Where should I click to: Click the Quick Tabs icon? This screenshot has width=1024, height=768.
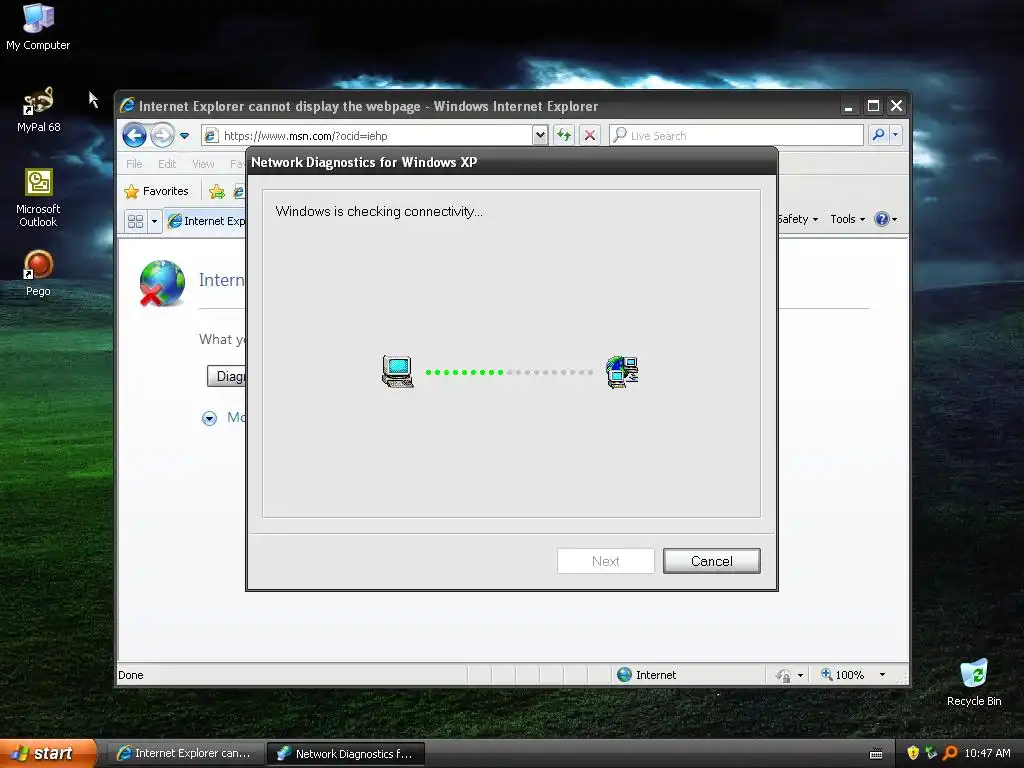point(135,221)
